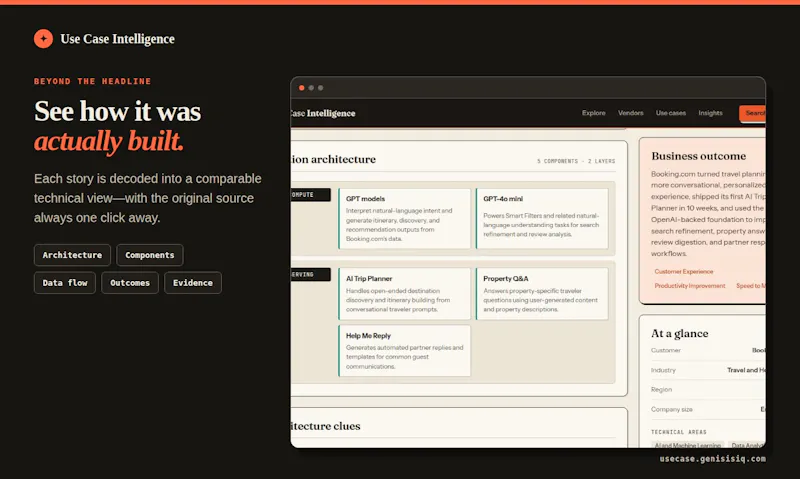Click the AI and Machine Learning tag

point(688,445)
